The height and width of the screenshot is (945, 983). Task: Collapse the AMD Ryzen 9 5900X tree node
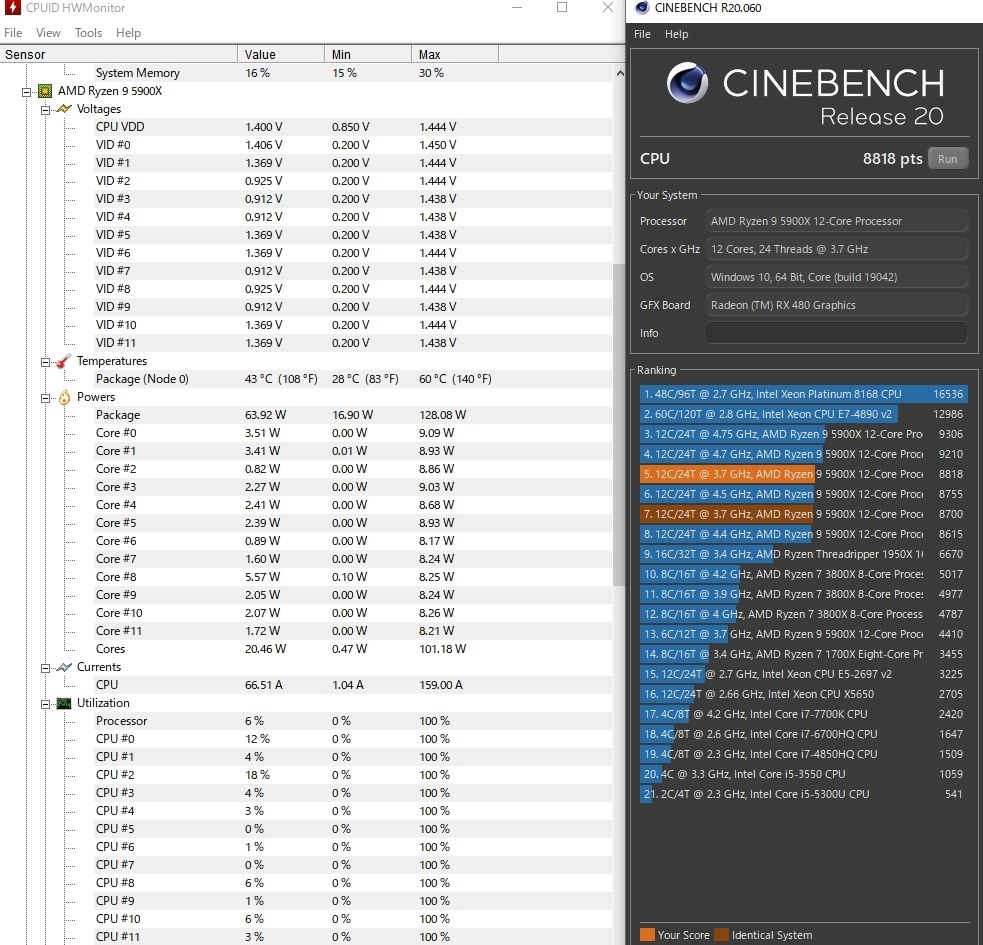click(x=26, y=92)
